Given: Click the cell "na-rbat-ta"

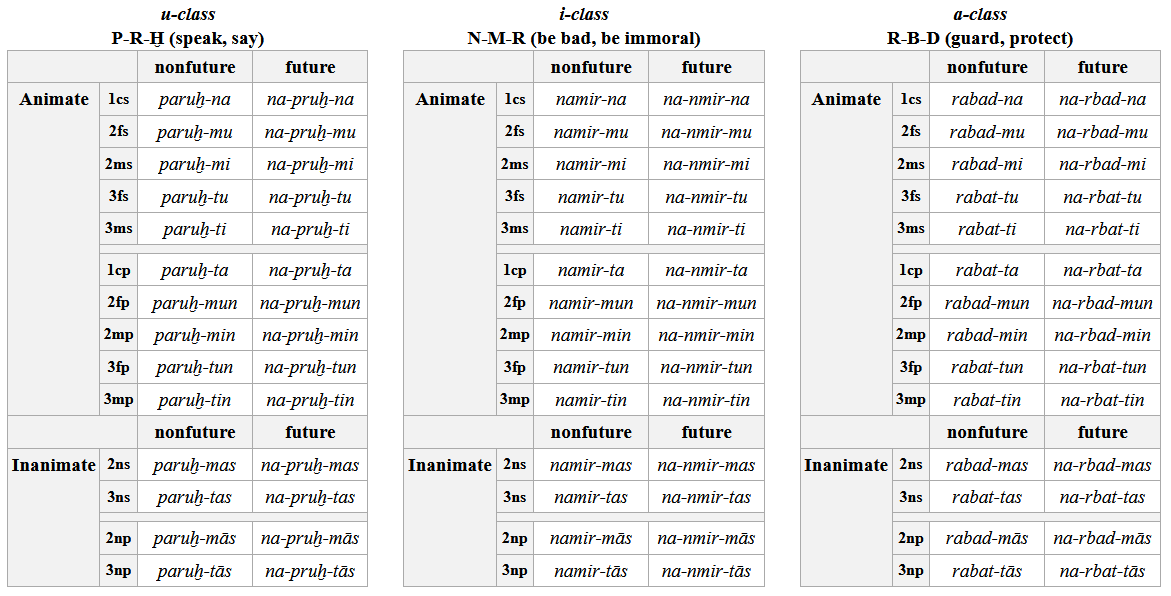Looking at the screenshot, I should coord(1102,270).
